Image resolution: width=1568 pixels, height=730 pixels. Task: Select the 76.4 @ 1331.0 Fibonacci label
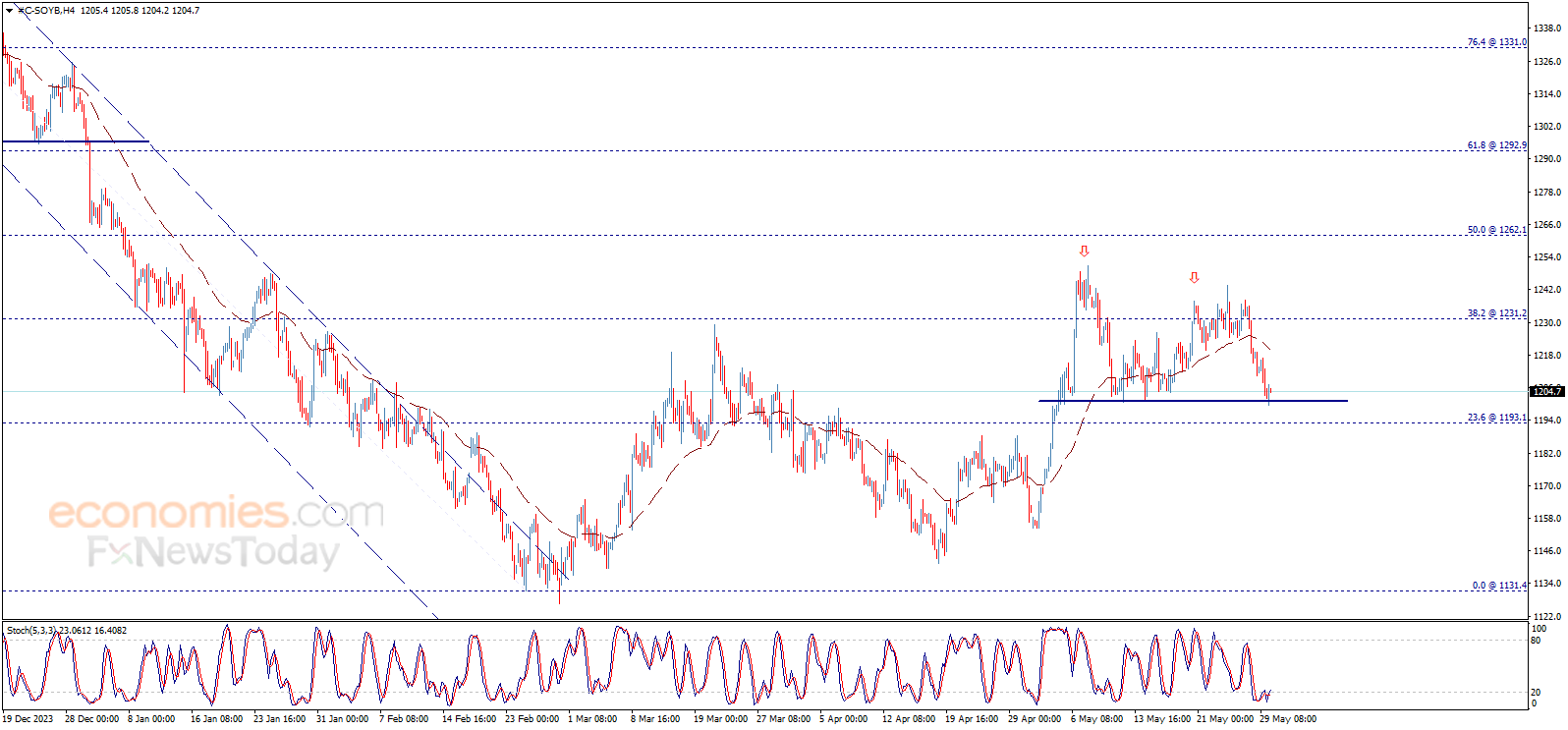1496,42
